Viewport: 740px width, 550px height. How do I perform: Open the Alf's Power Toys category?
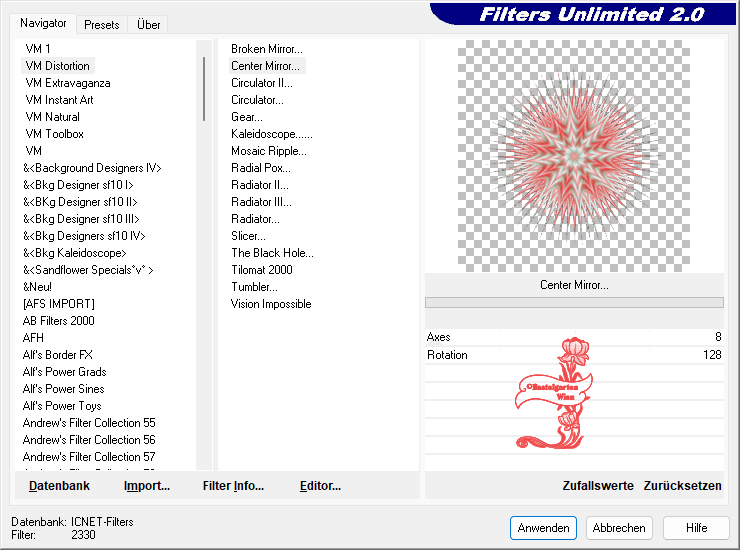[62, 406]
